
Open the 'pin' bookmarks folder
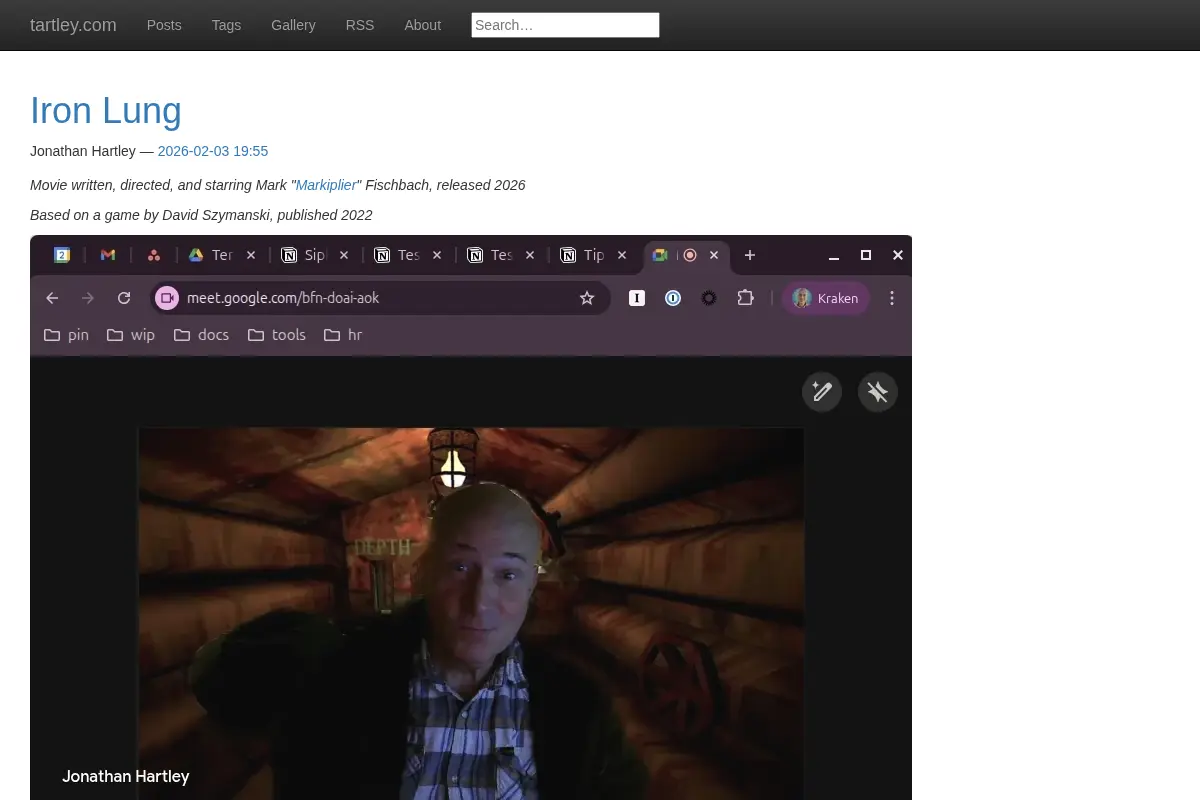[x=66, y=335]
